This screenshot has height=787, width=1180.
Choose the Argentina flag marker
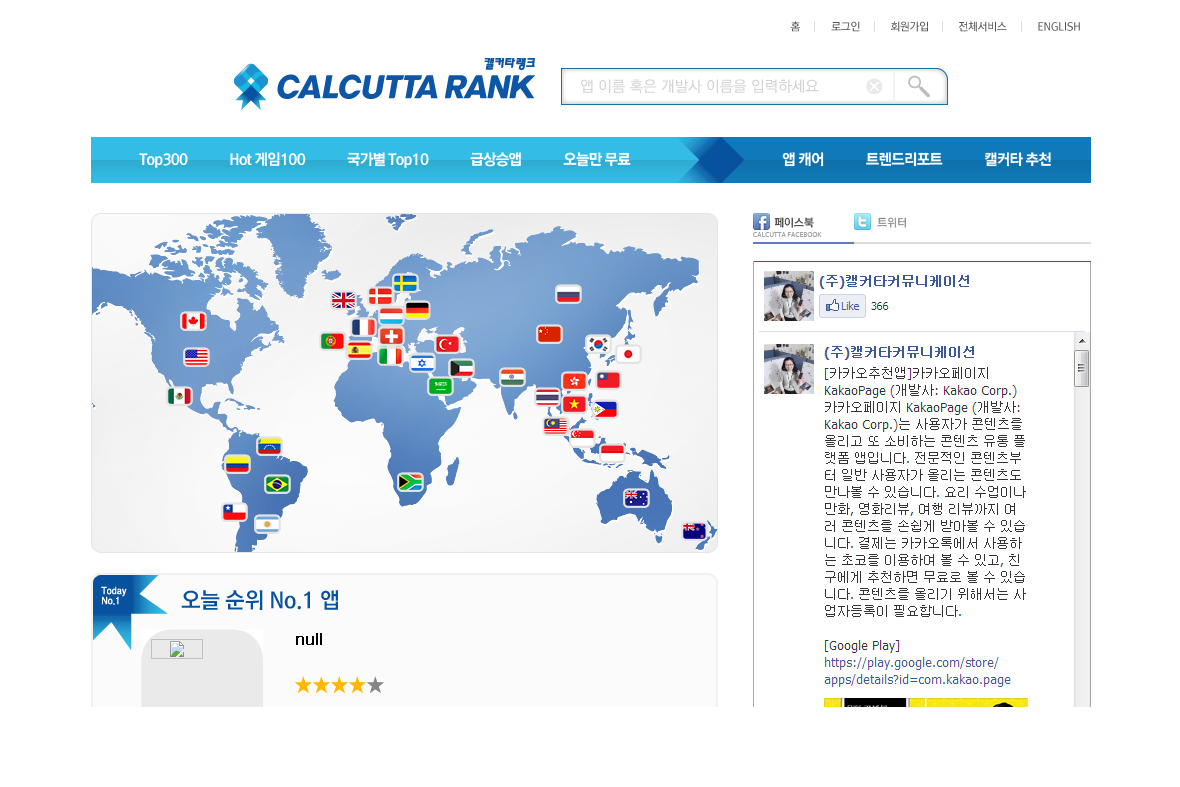(267, 524)
